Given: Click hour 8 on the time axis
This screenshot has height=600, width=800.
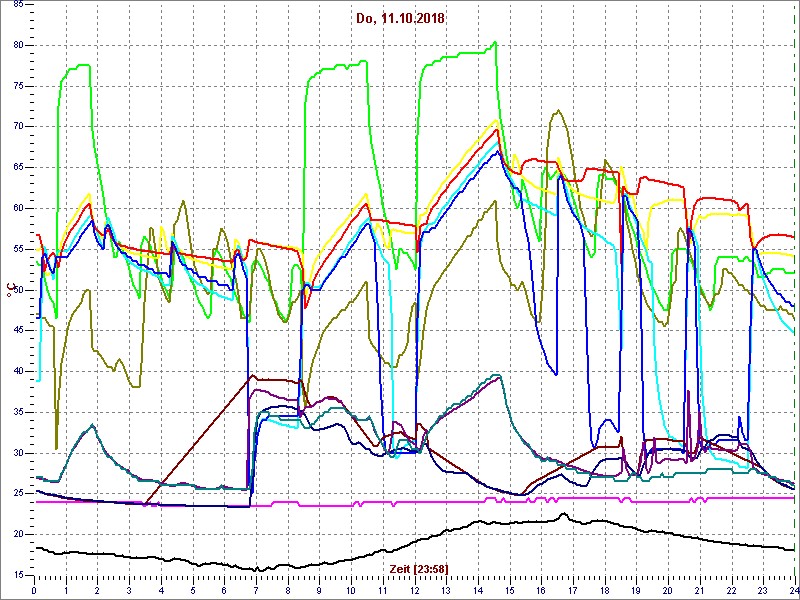Looking at the screenshot, I should click(x=287, y=588).
